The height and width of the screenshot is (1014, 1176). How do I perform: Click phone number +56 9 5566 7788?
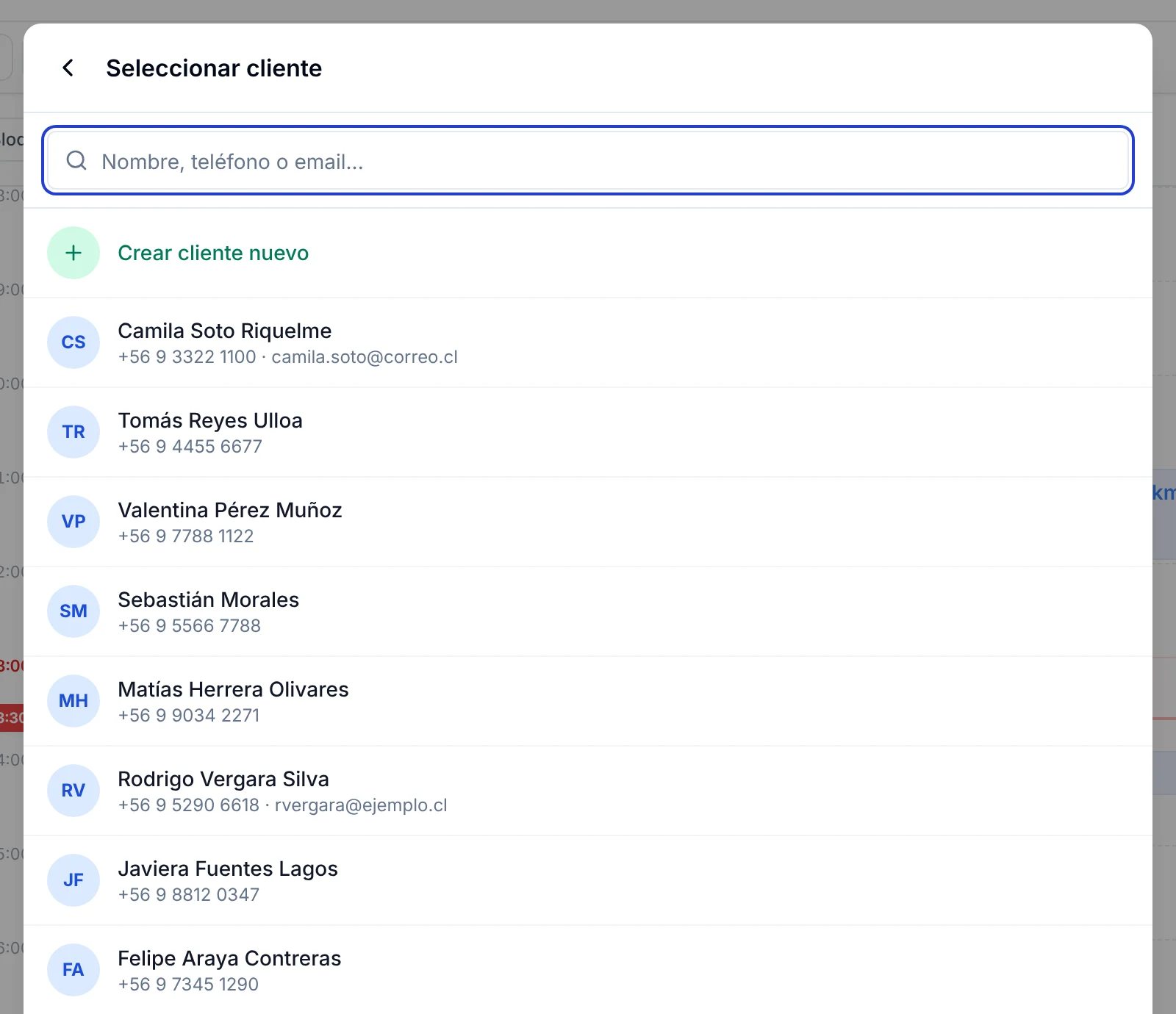[189, 626]
